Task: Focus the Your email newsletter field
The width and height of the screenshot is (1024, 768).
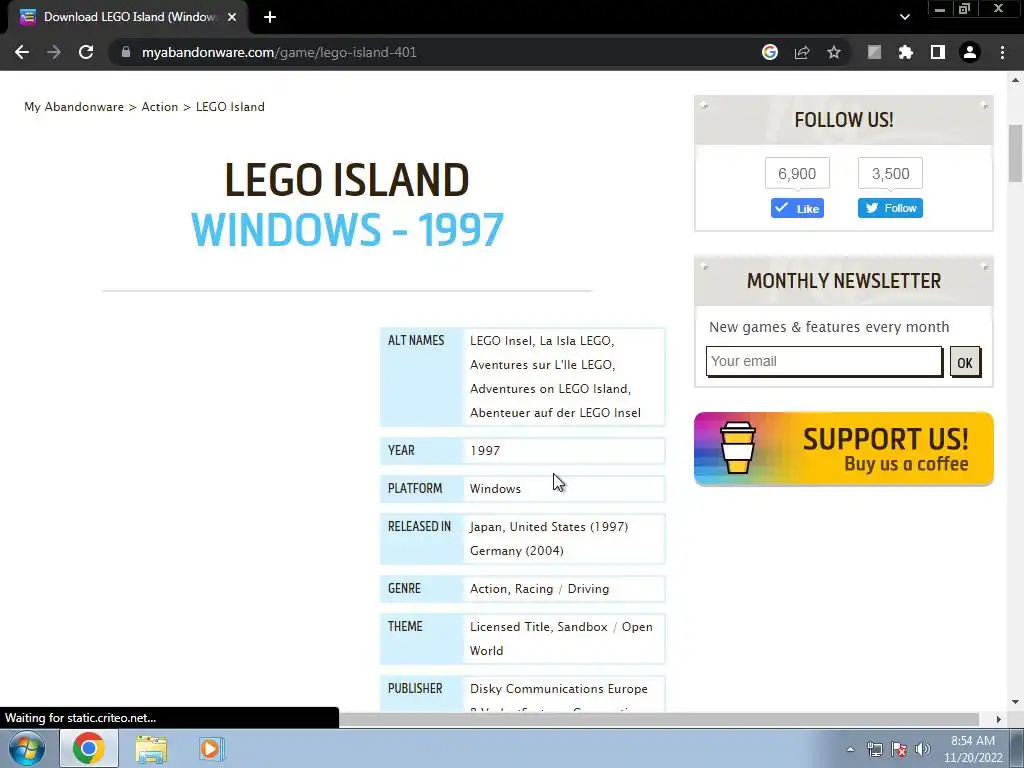Action: coord(824,361)
